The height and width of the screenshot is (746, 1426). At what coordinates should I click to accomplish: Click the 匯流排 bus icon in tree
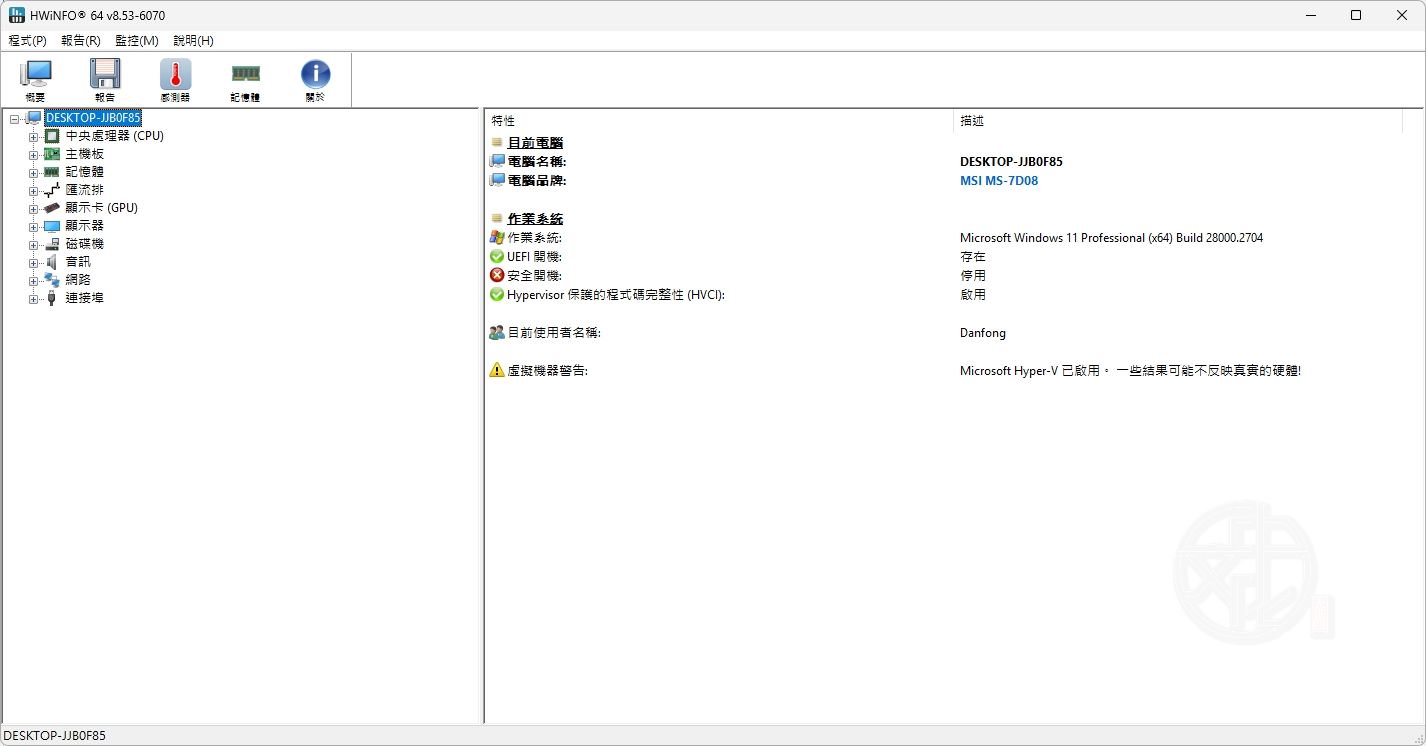[x=52, y=190]
